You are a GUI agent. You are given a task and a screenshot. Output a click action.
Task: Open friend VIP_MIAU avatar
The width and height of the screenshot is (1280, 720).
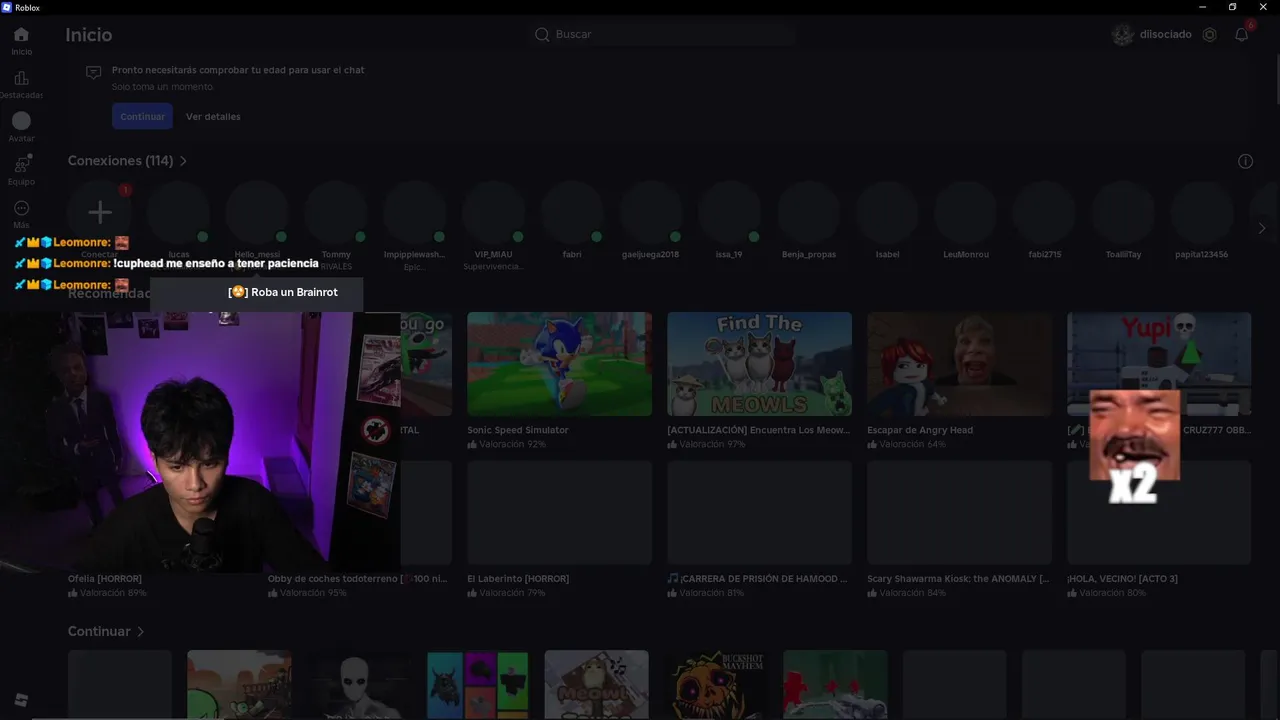point(493,212)
